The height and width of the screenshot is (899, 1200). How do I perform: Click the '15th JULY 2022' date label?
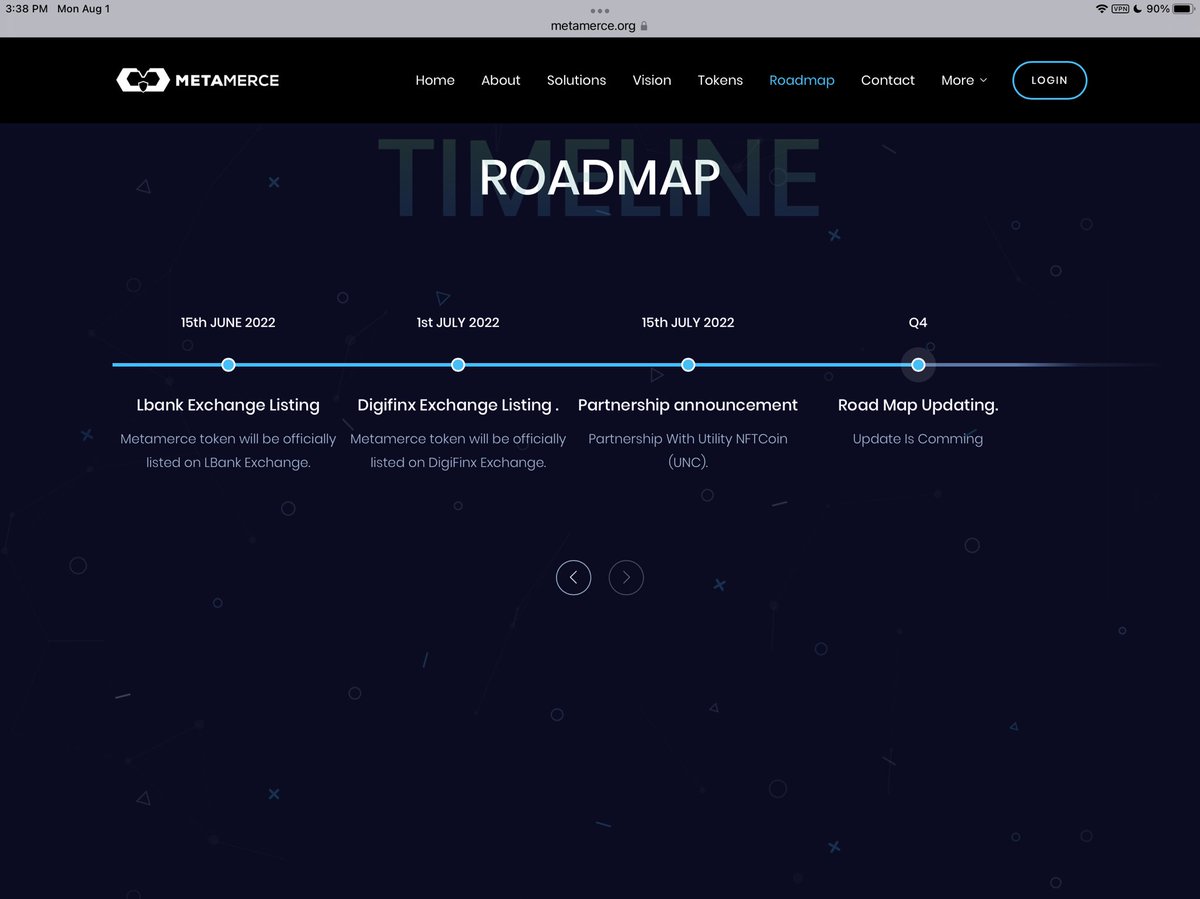[x=688, y=322]
